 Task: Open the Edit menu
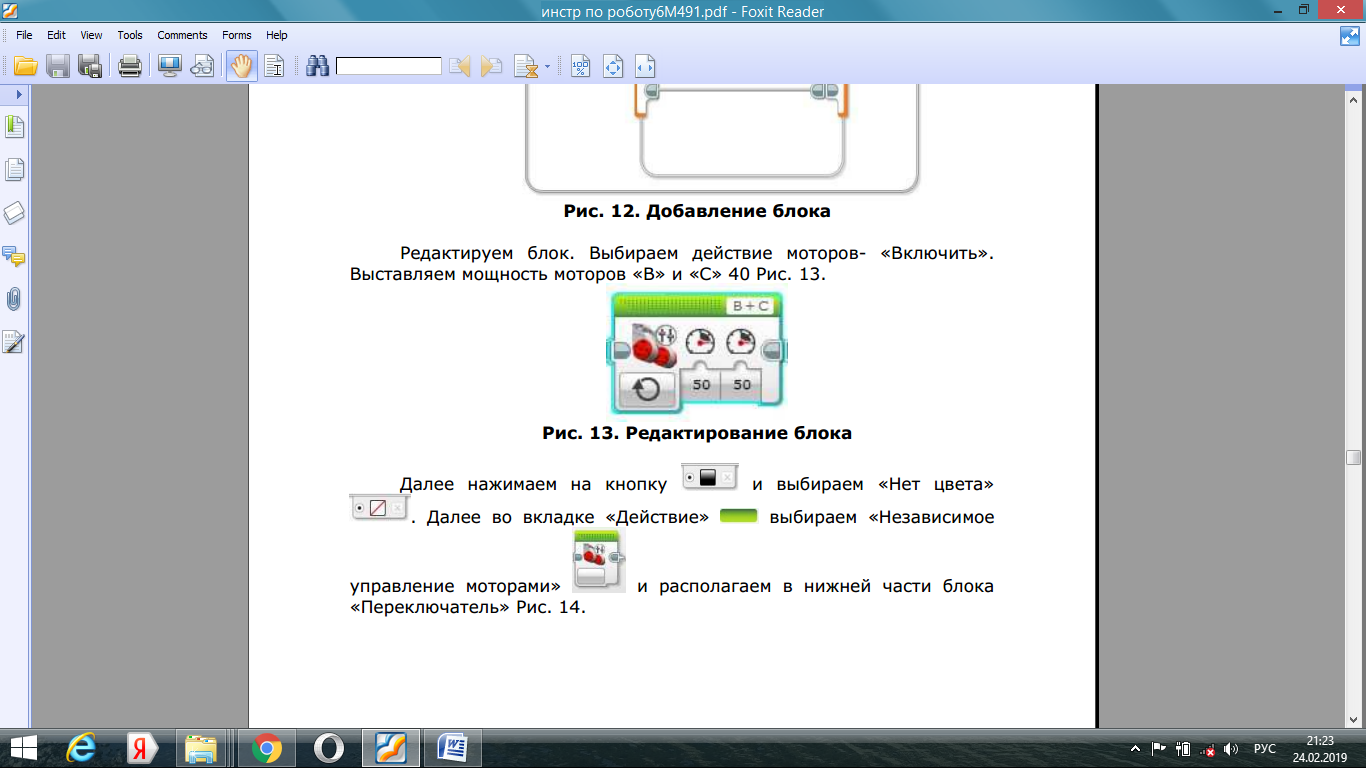56,35
